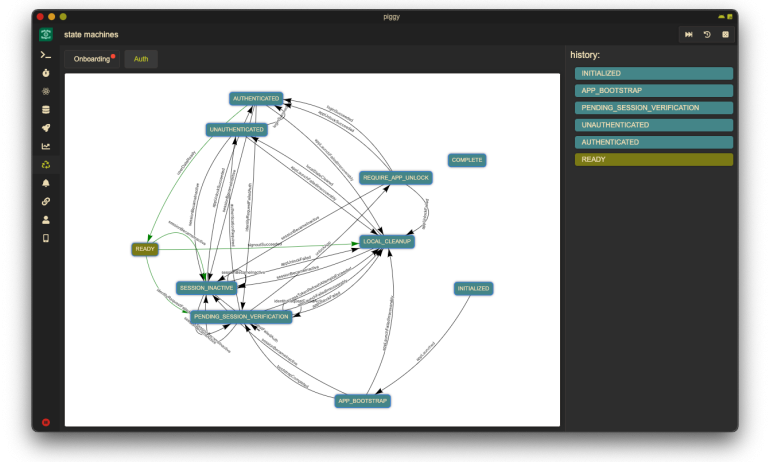Click the LOCAL_CLEANUP node in graph
Image resolution: width=770 pixels, height=462 pixels.
tap(387, 241)
